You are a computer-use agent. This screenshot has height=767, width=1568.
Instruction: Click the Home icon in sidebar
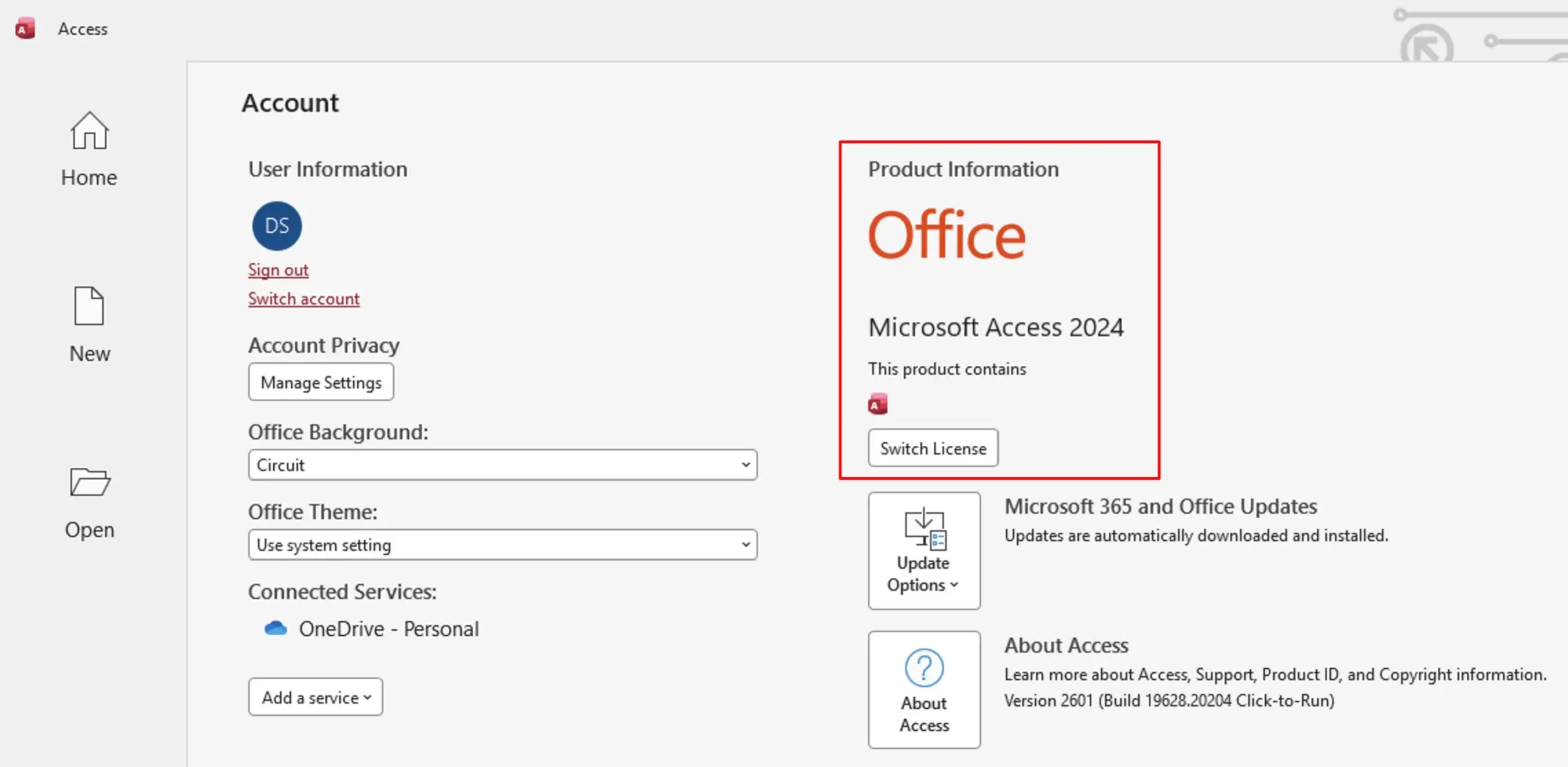point(89,131)
